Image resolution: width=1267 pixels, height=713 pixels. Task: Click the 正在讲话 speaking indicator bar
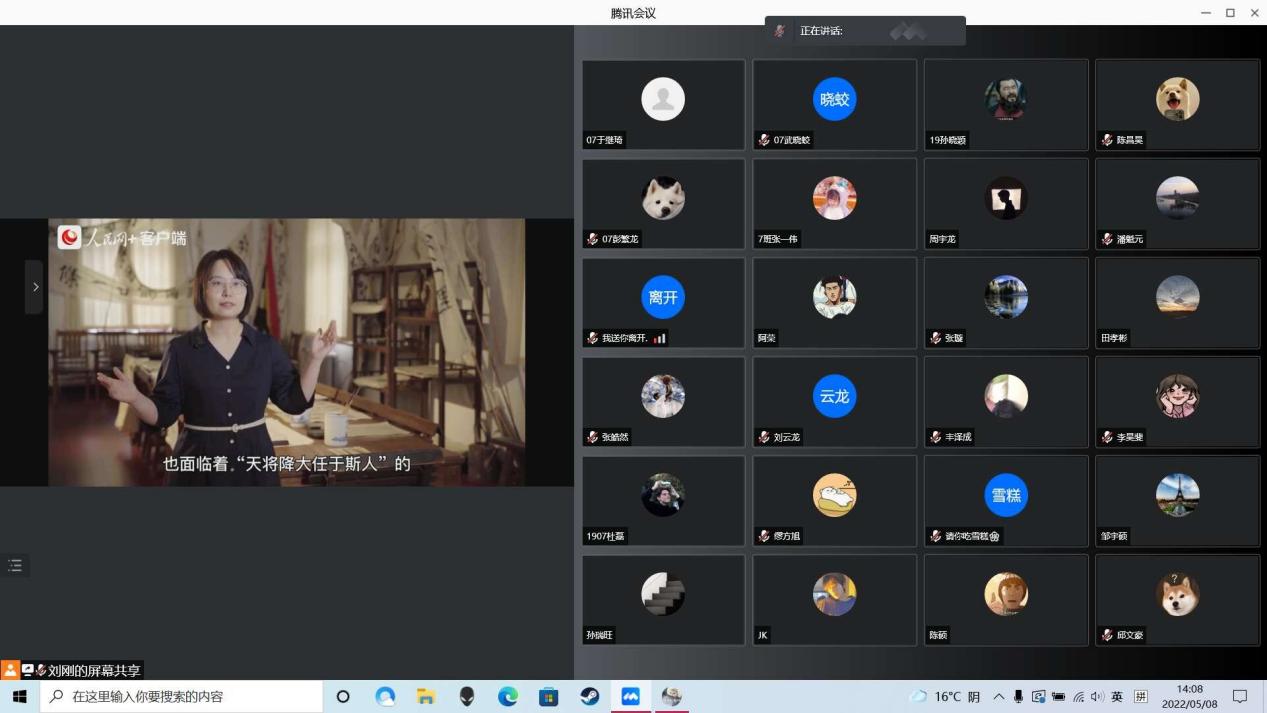[x=865, y=31]
